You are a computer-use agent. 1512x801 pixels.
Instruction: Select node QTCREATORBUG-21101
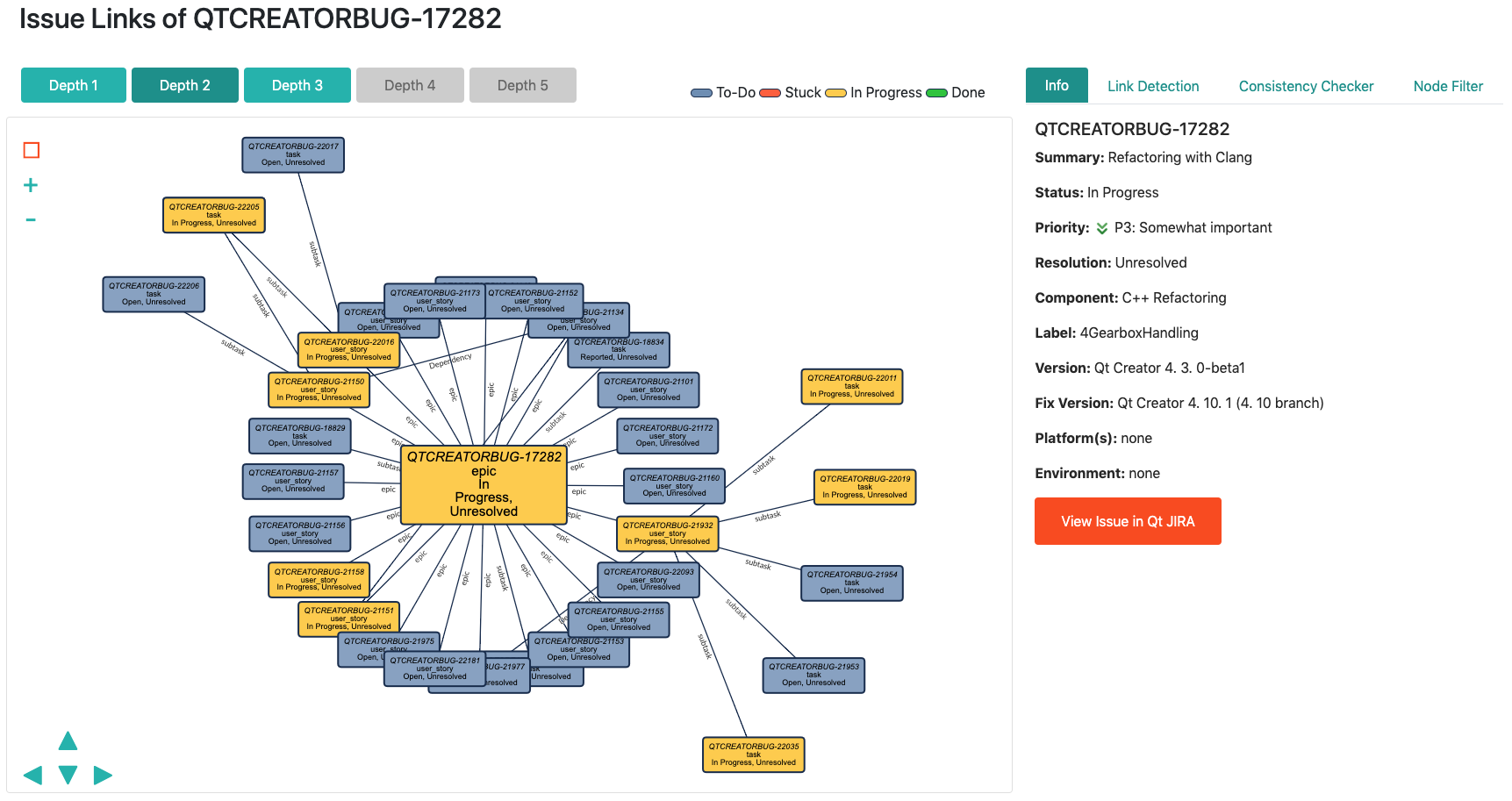[649, 390]
